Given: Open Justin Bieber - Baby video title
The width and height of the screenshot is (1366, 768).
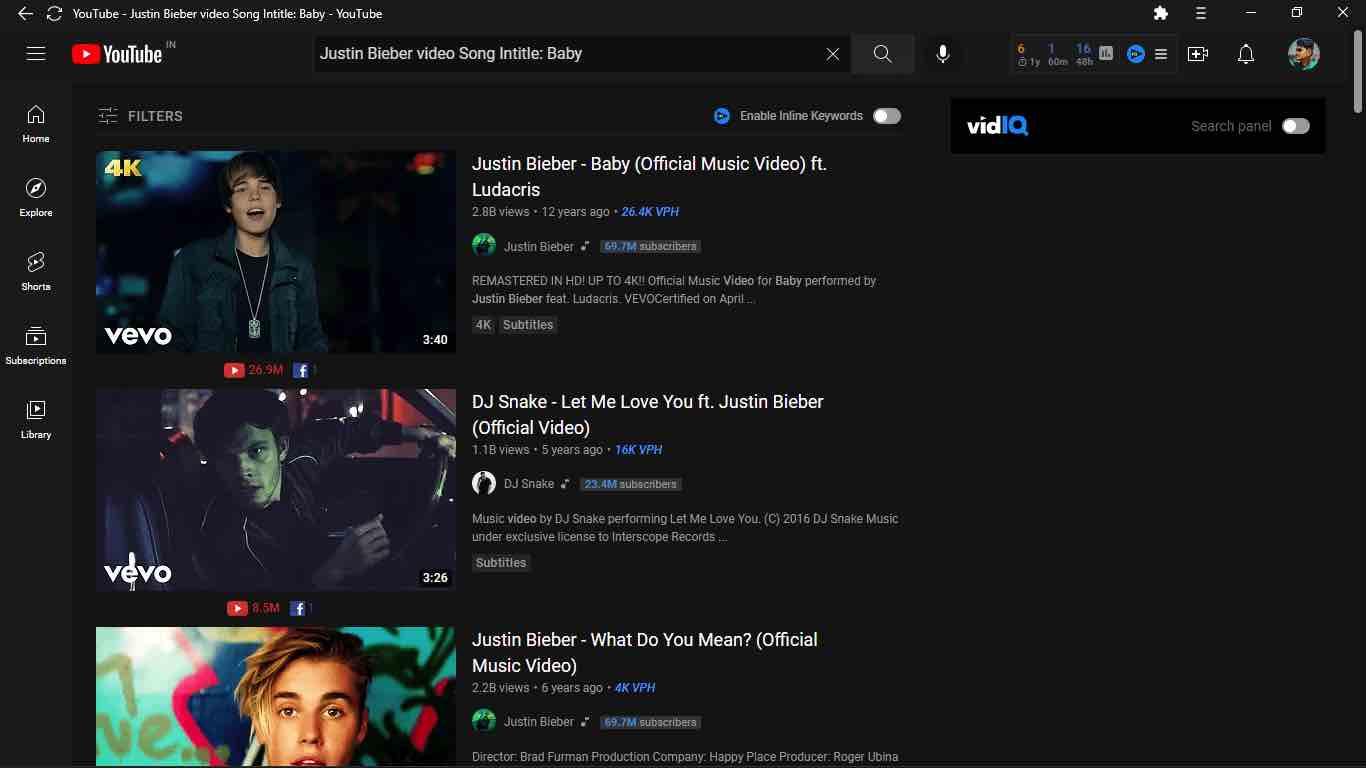Looking at the screenshot, I should 649,177.
